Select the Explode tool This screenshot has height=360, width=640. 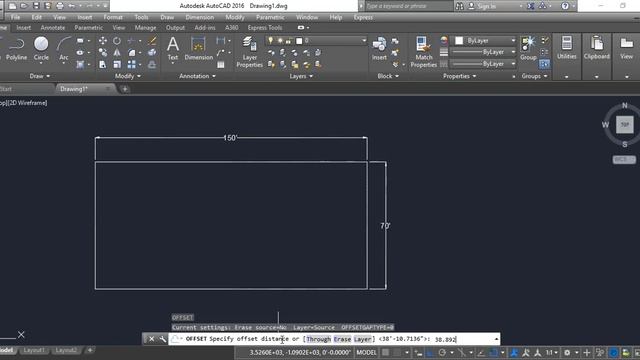point(152,53)
